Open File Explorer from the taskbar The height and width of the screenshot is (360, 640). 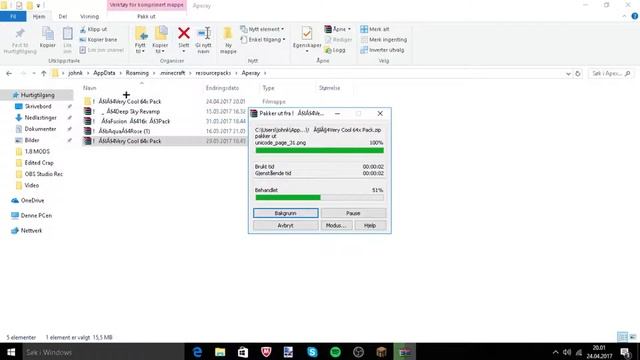[220, 352]
